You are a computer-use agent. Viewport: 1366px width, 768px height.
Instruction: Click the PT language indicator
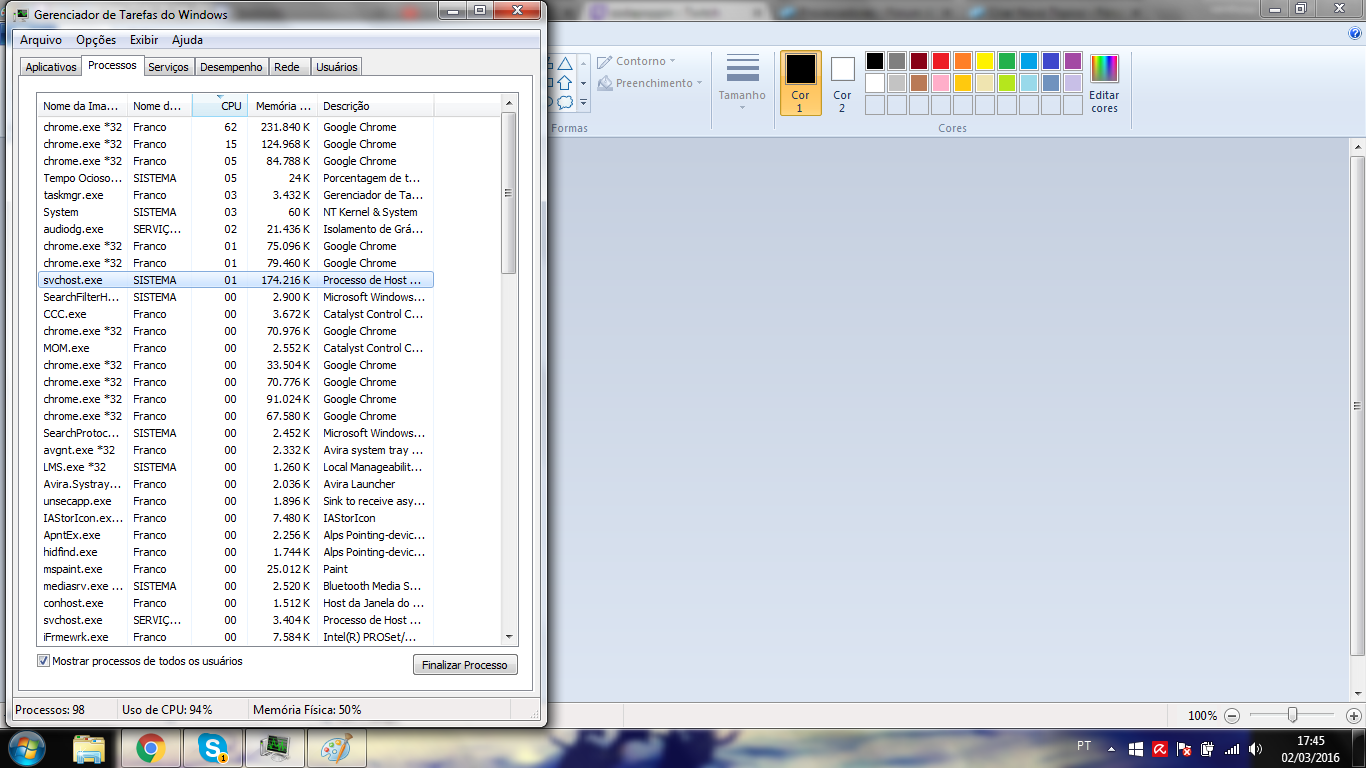pyautogui.click(x=1084, y=747)
